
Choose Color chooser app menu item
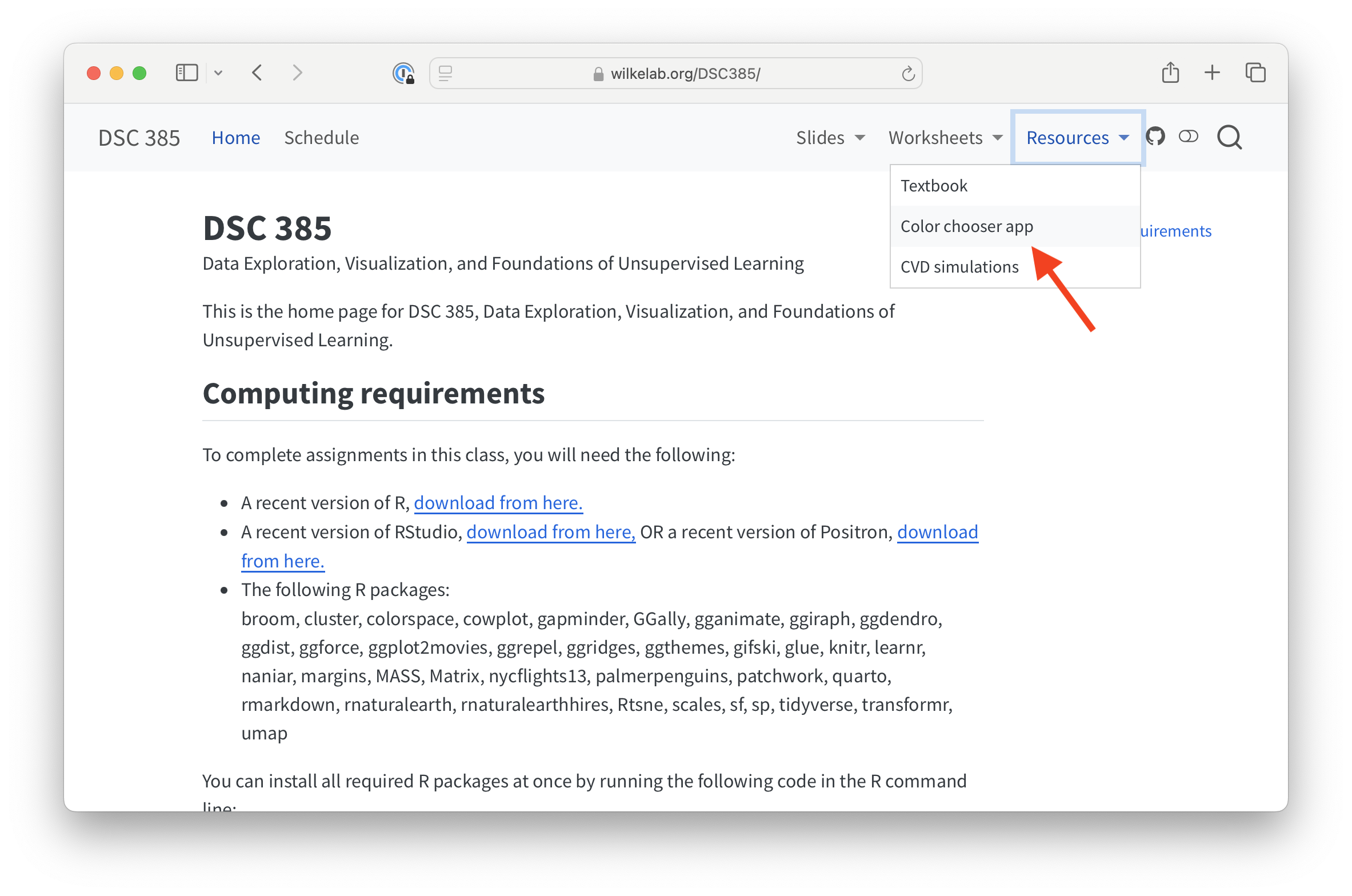967,226
